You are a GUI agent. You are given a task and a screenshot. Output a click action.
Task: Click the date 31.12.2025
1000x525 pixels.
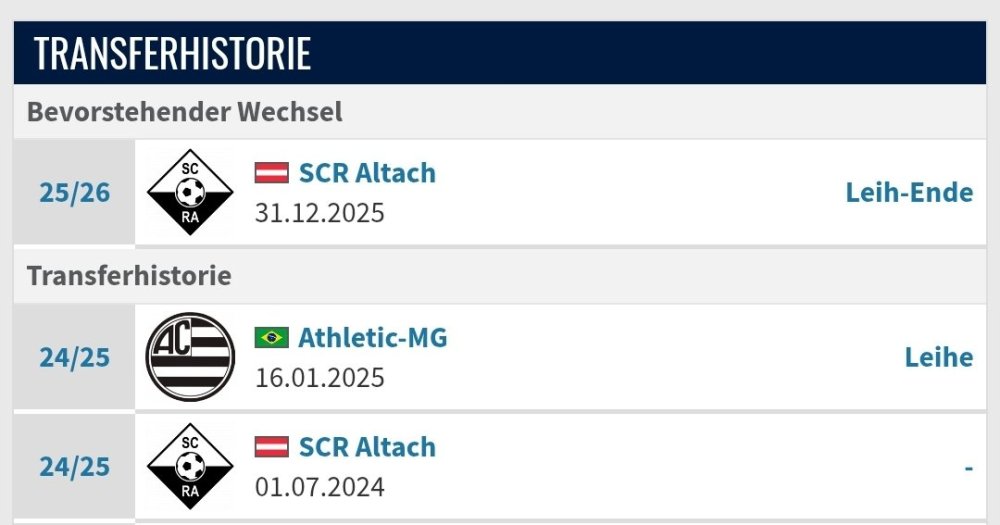[319, 213]
